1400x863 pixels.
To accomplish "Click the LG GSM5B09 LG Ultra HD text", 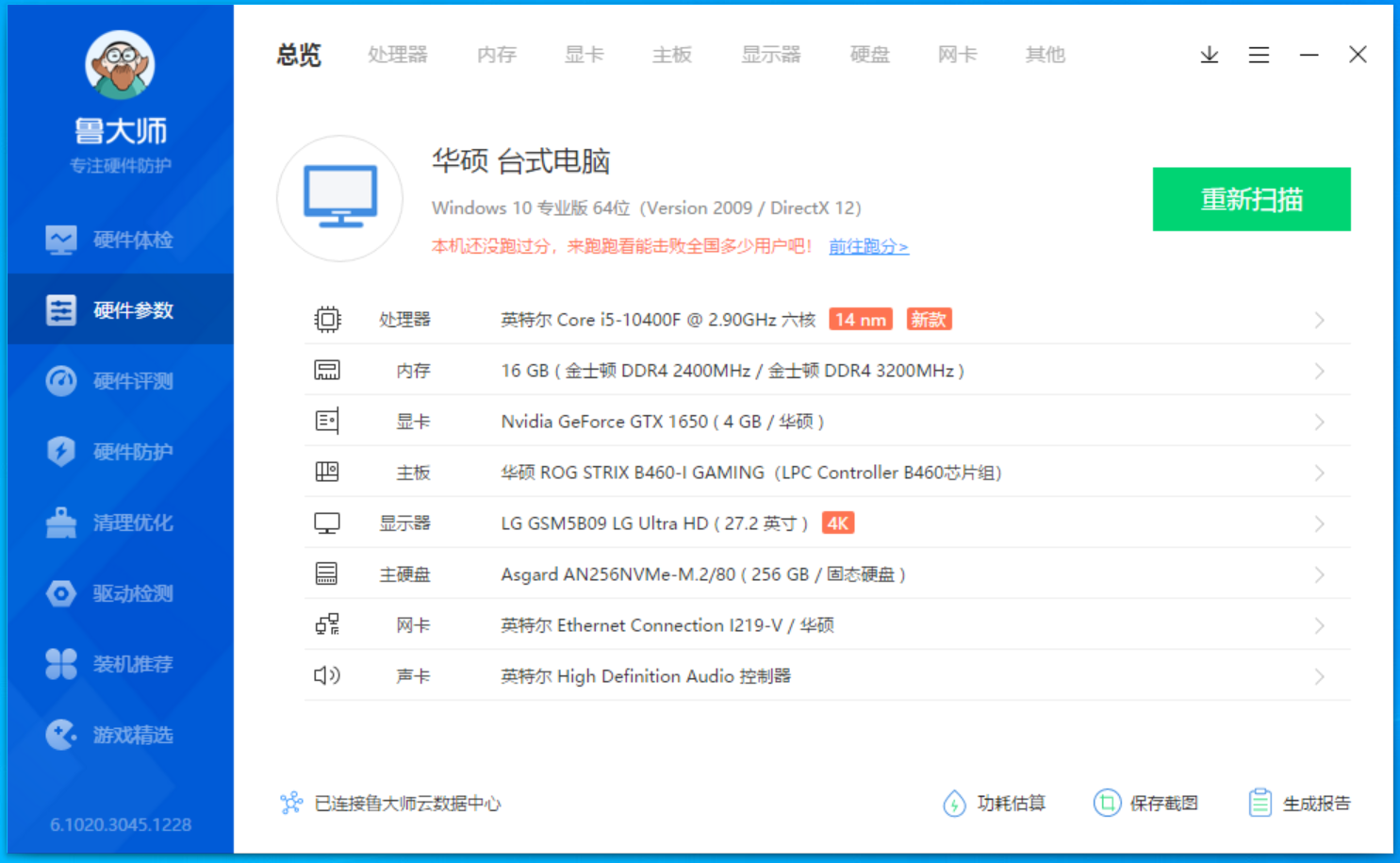I will click(604, 523).
